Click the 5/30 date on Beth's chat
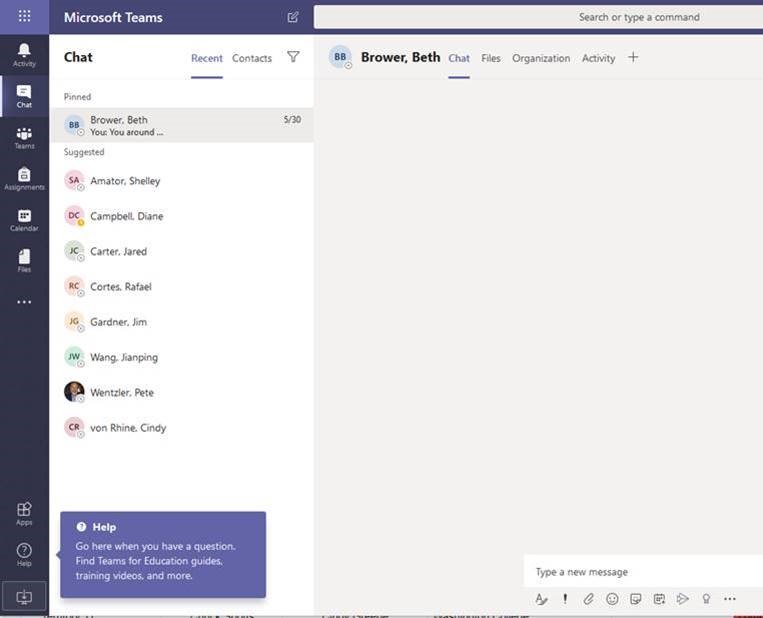The image size is (763, 618). tap(292, 119)
